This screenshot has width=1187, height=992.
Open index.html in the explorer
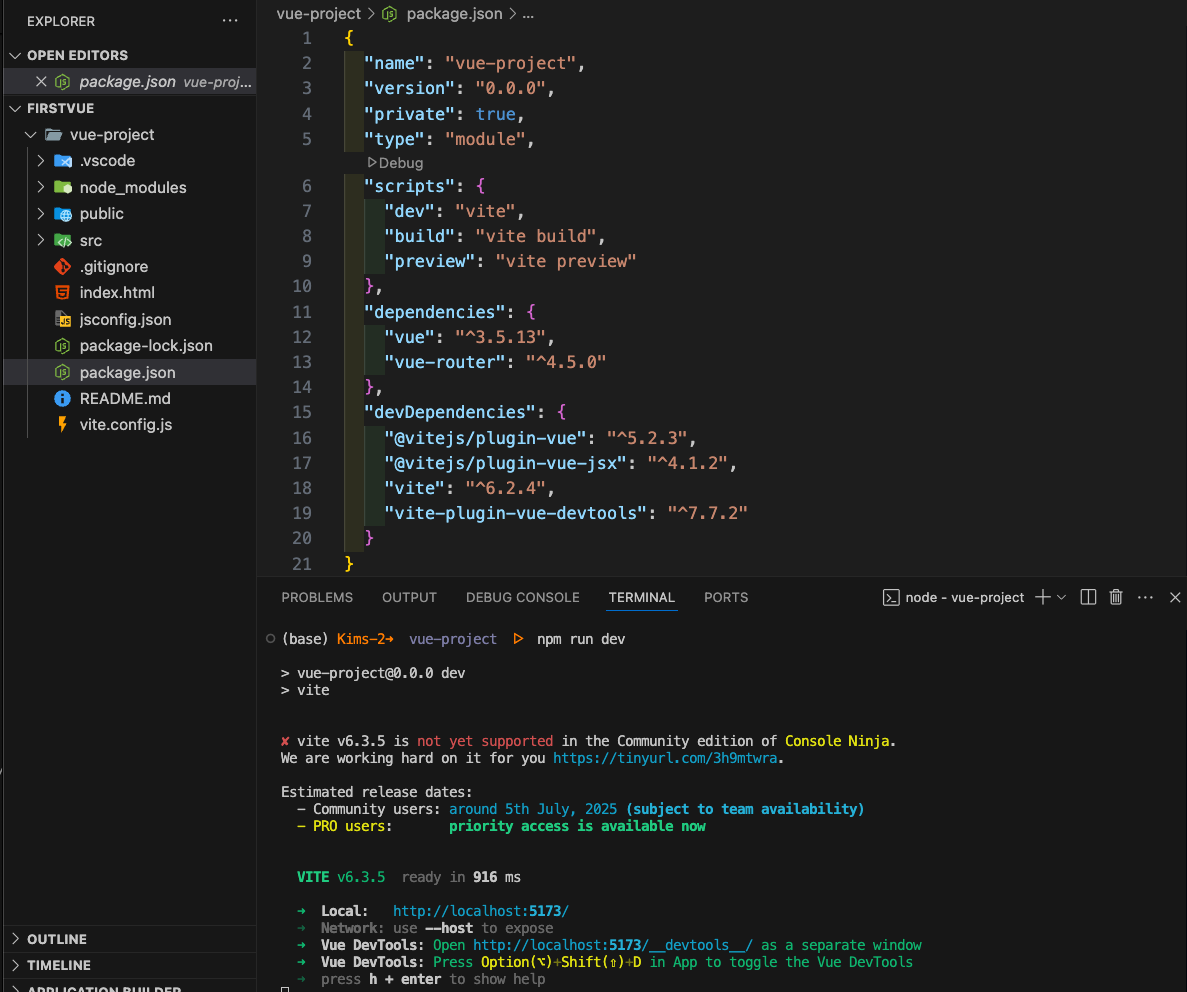pyautogui.click(x=117, y=292)
